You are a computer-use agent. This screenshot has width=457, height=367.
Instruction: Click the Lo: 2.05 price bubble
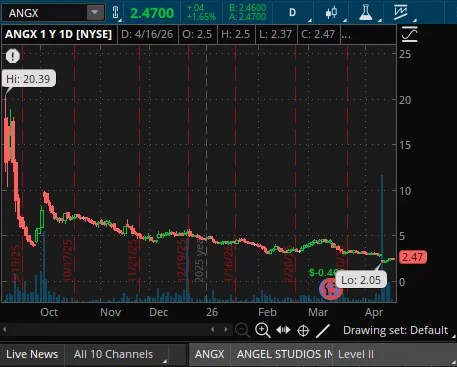click(x=361, y=280)
